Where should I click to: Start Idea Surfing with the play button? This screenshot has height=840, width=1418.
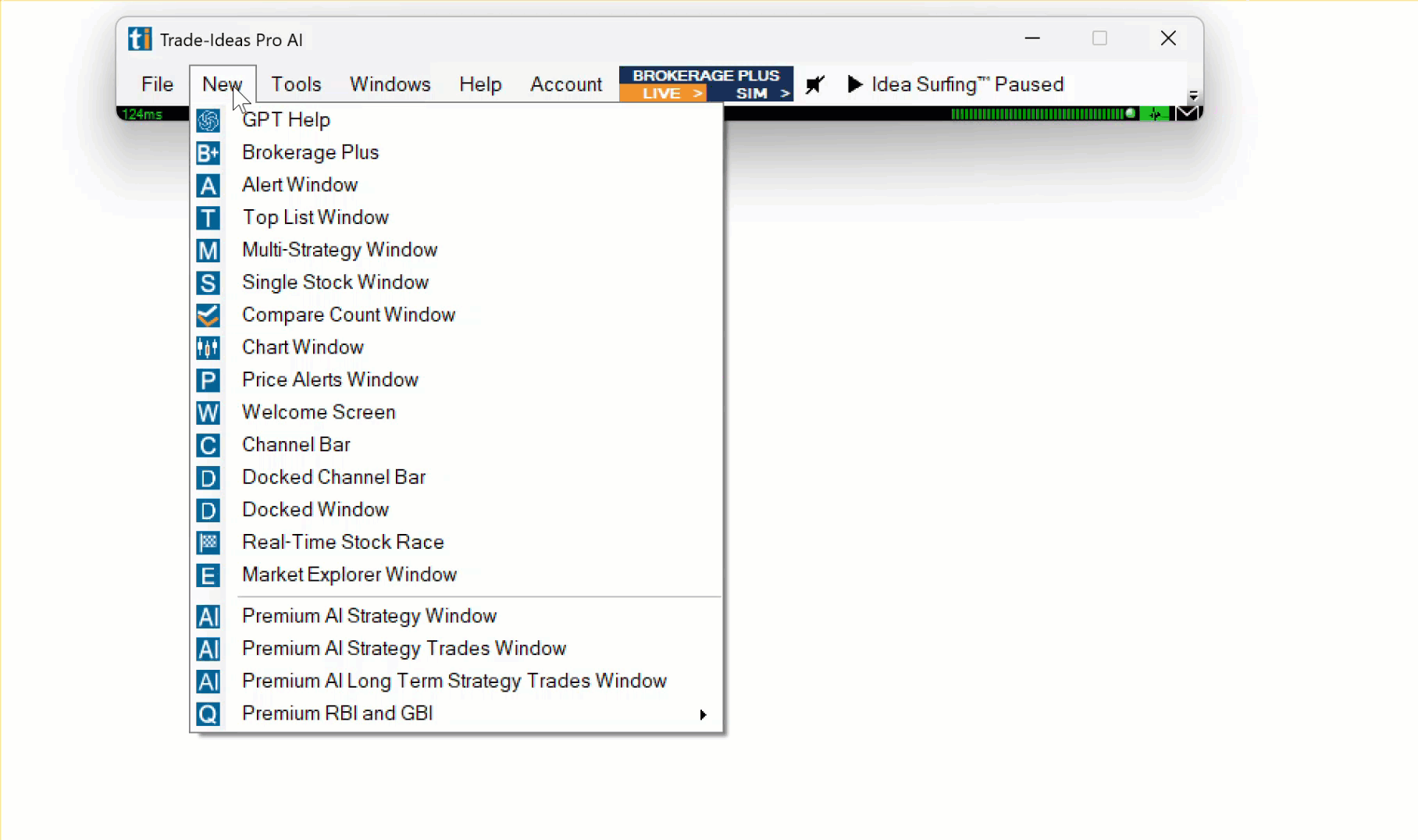pyautogui.click(x=855, y=84)
